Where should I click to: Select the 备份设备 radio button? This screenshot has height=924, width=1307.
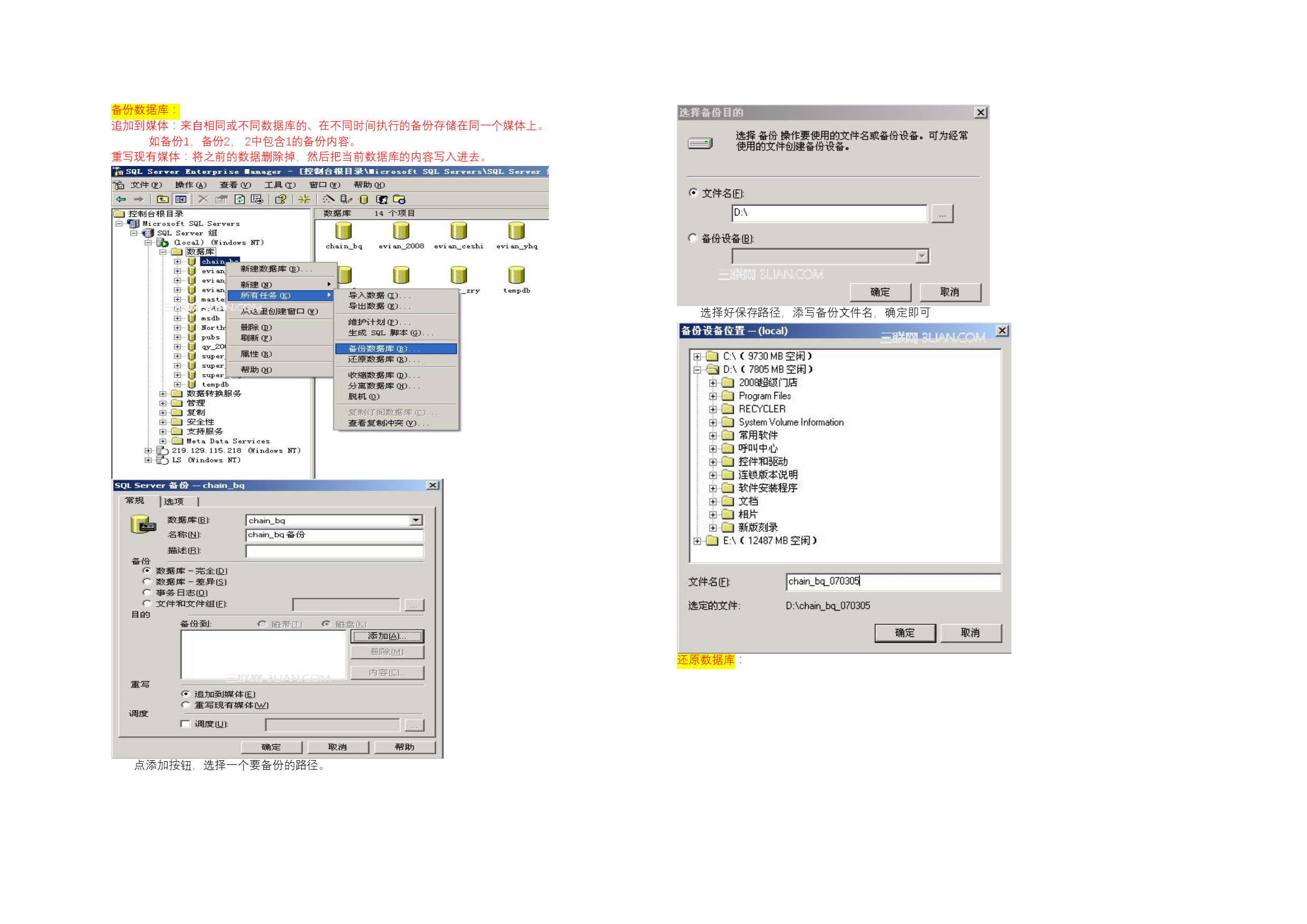pyautogui.click(x=693, y=238)
